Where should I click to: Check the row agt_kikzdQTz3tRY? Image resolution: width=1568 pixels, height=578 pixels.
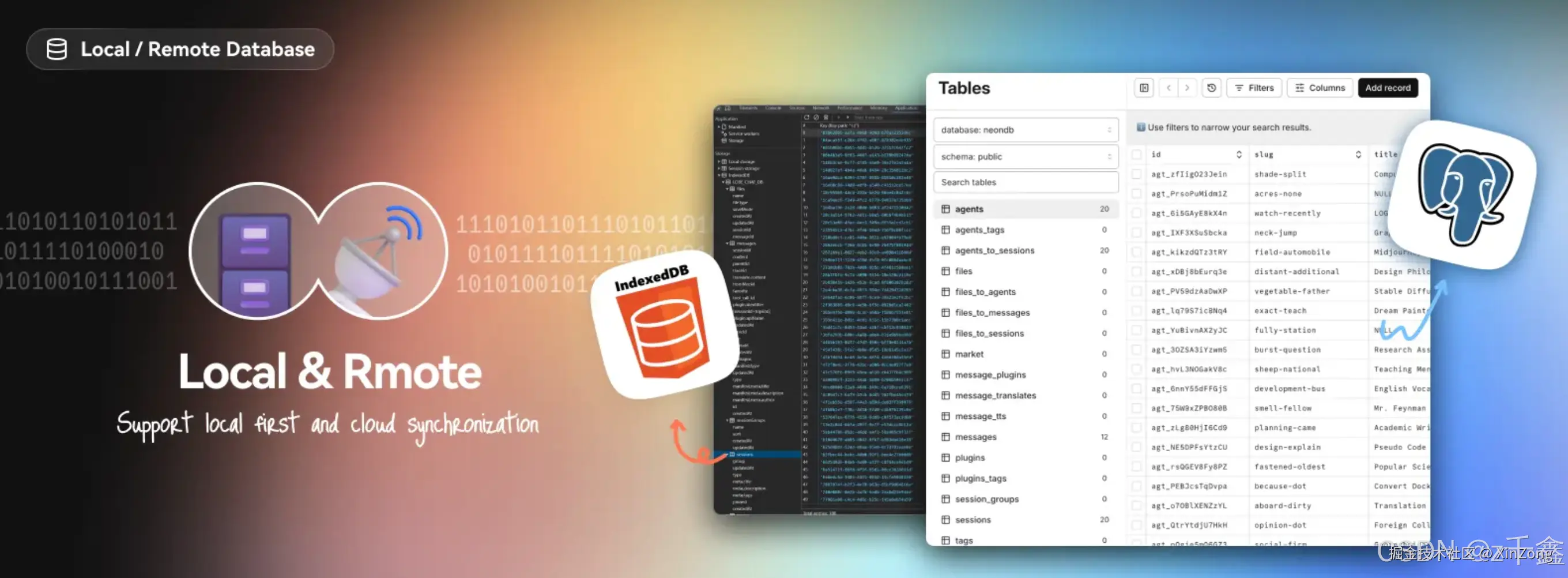pyautogui.click(x=1136, y=252)
